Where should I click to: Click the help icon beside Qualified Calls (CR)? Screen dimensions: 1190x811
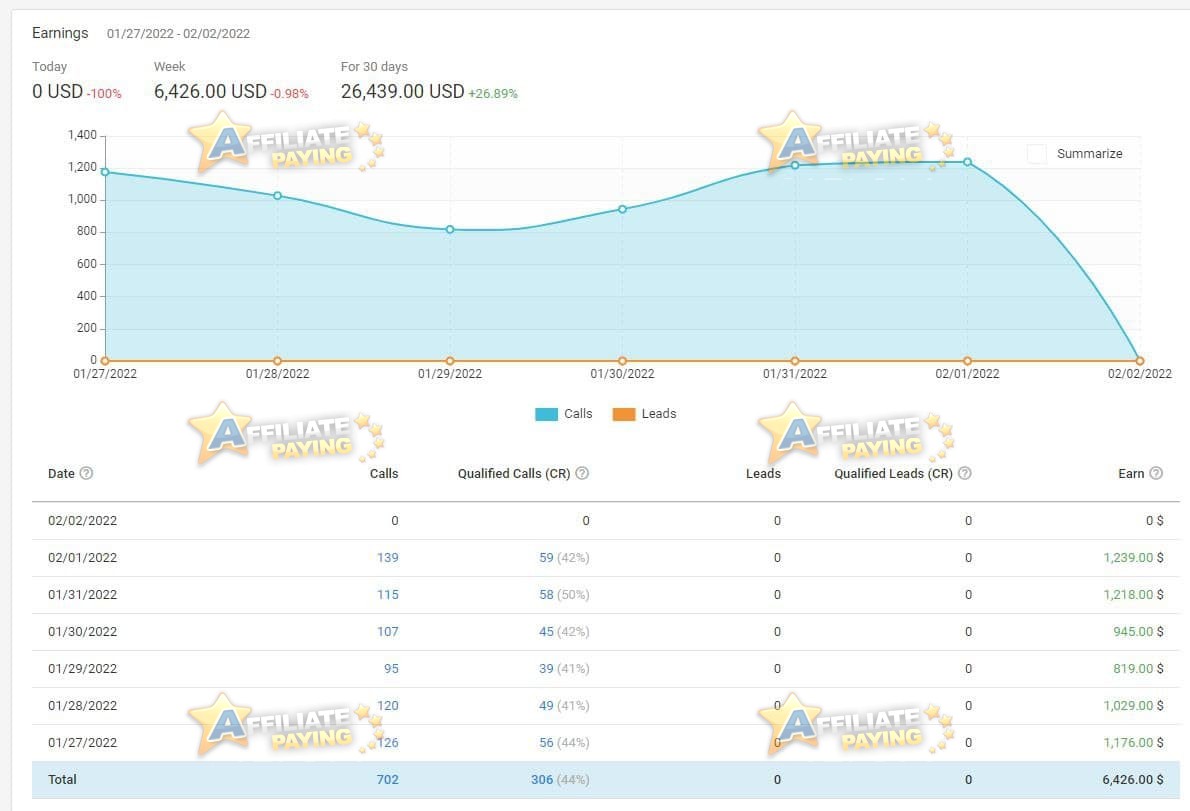(x=582, y=473)
